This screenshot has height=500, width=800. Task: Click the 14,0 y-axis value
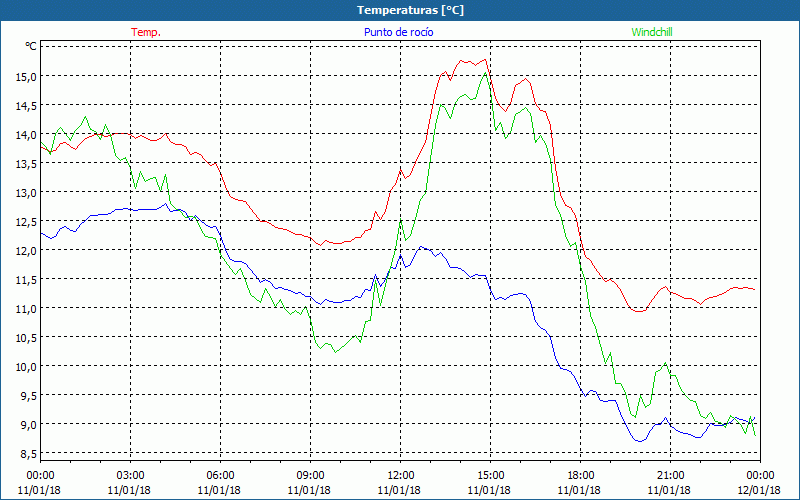(27, 135)
